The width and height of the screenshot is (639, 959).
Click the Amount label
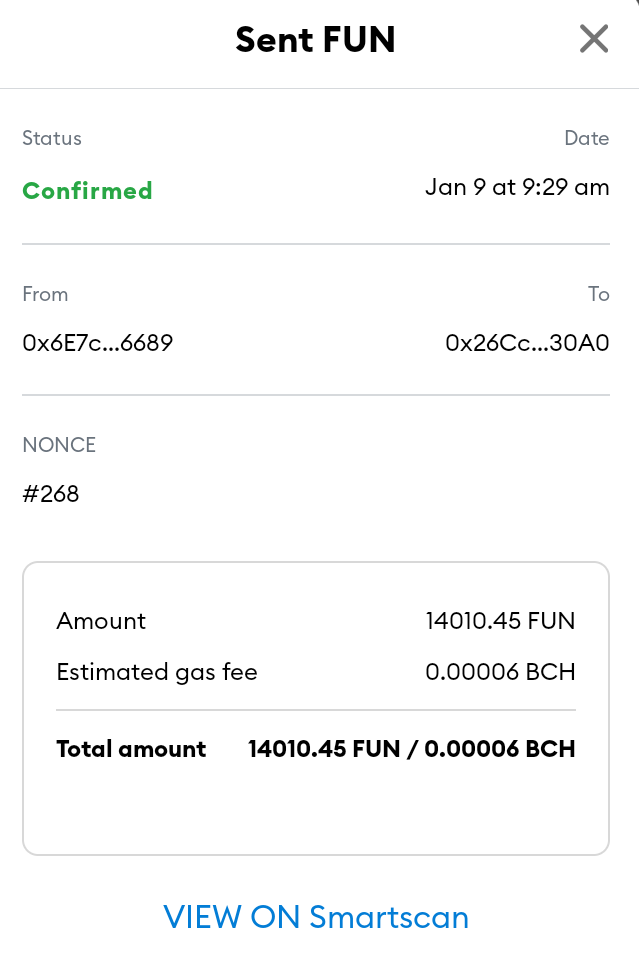pyautogui.click(x=102, y=621)
